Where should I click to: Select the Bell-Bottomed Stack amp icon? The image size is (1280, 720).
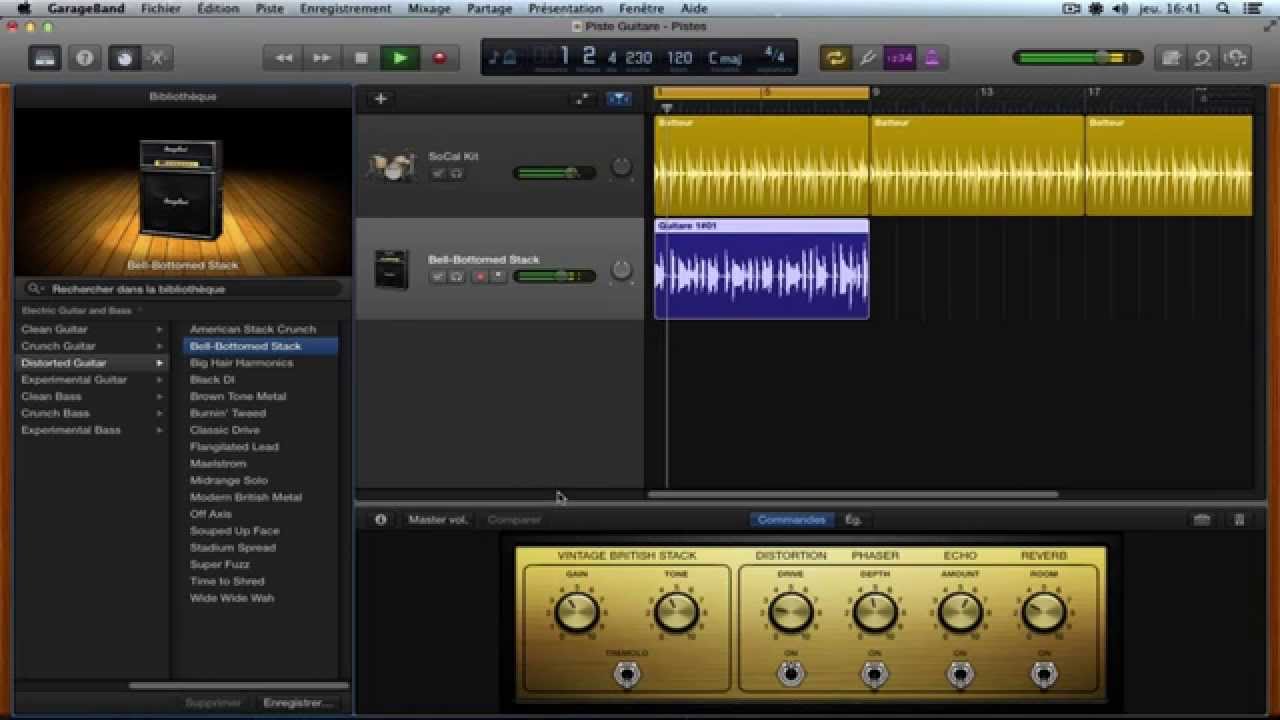391,269
